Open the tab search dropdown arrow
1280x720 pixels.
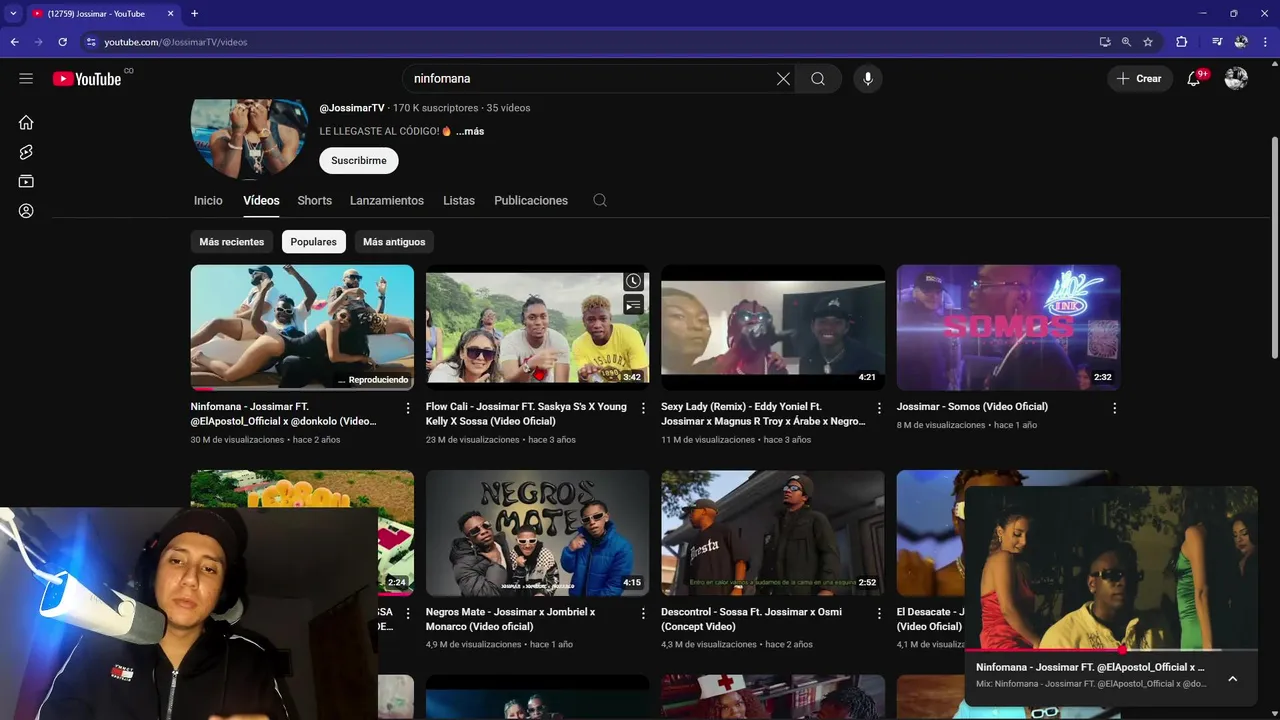tap(13, 13)
